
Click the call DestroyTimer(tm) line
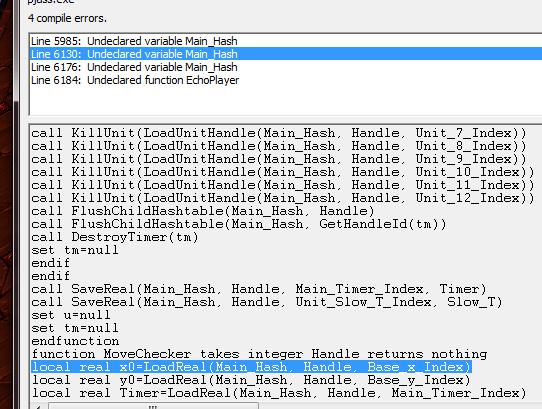point(115,238)
